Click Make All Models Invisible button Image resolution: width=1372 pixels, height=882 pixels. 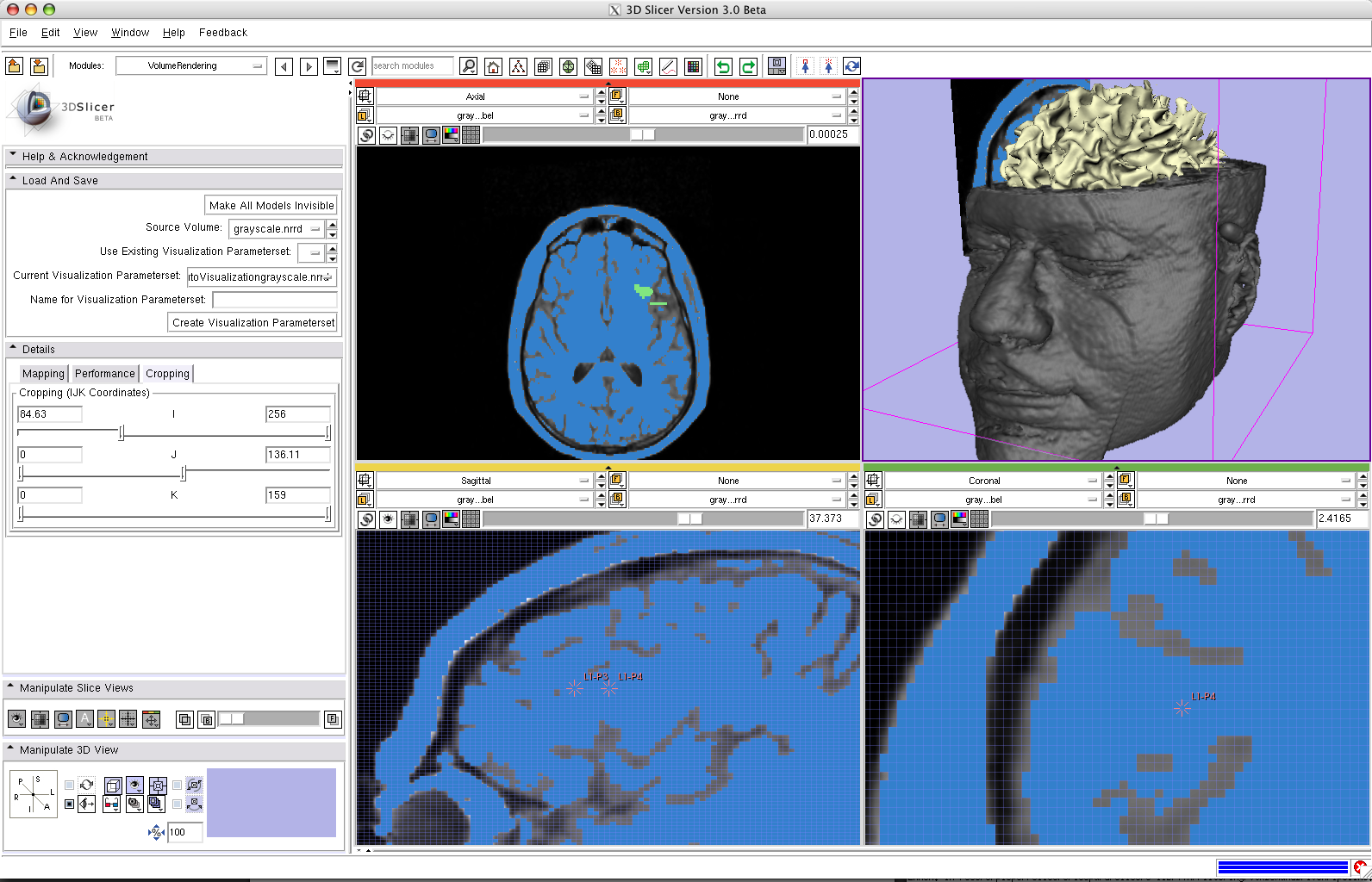[x=271, y=206]
